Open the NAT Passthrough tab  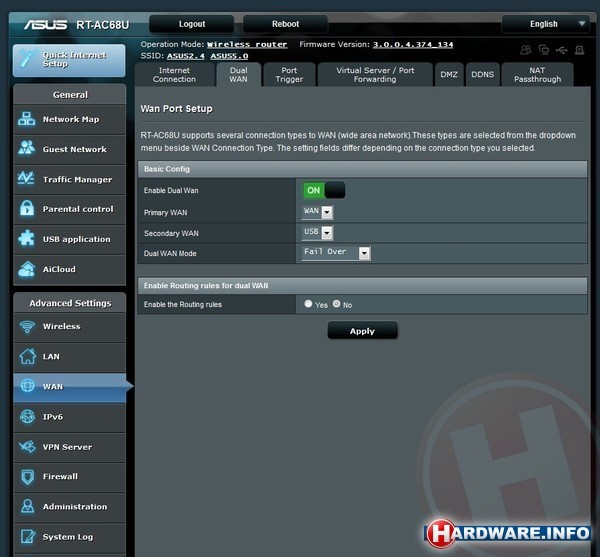point(537,75)
